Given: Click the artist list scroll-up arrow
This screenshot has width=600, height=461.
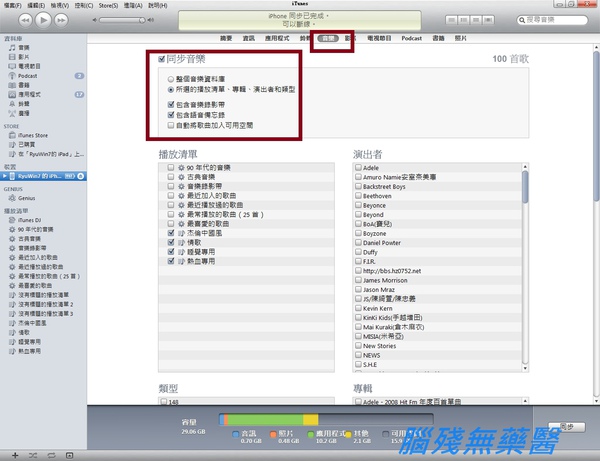Looking at the screenshot, I should point(525,167).
